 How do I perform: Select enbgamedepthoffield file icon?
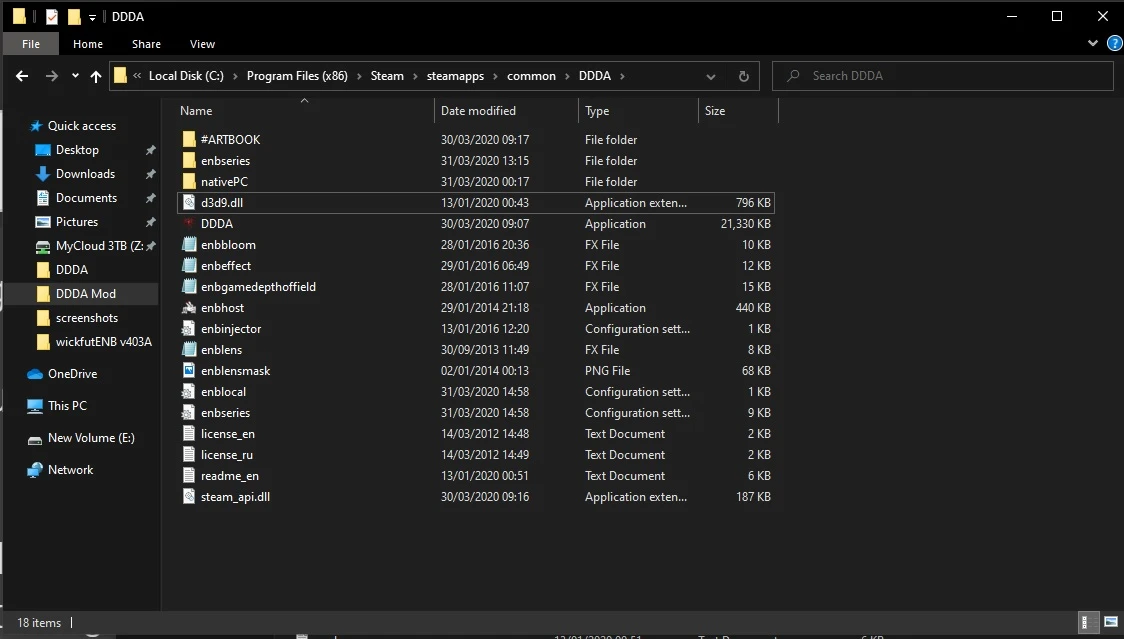point(189,287)
